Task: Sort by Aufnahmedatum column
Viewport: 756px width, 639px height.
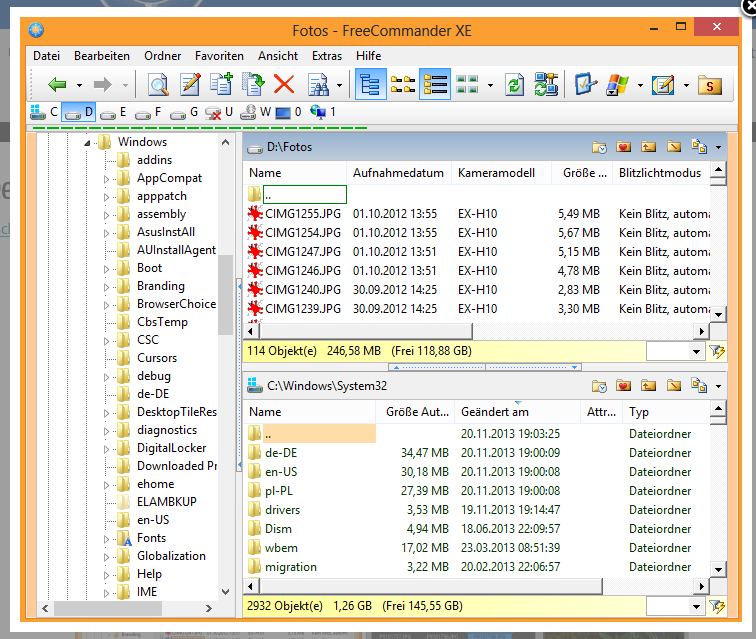Action: coord(398,173)
